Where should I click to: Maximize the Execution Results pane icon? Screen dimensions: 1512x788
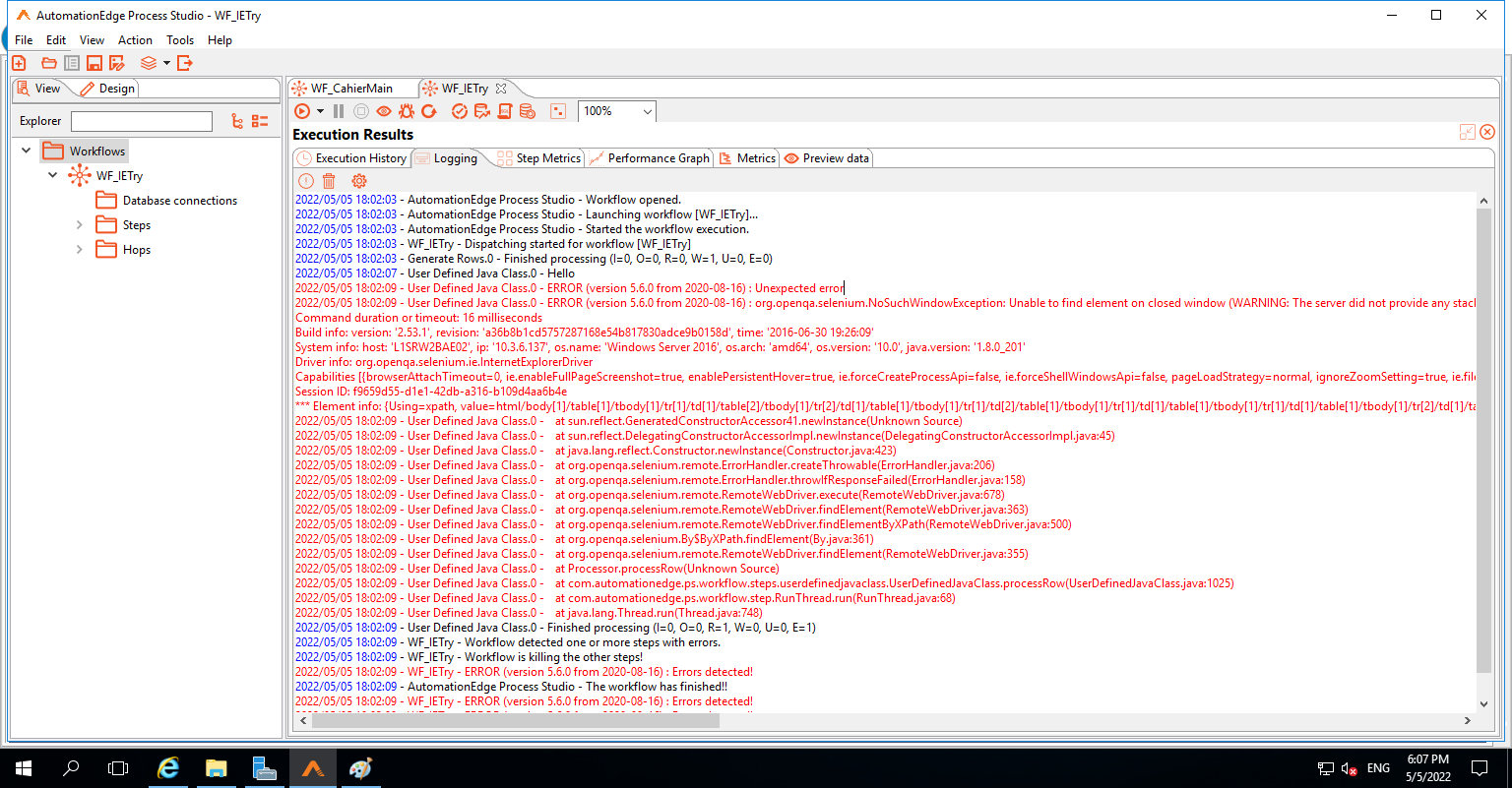point(1467,132)
